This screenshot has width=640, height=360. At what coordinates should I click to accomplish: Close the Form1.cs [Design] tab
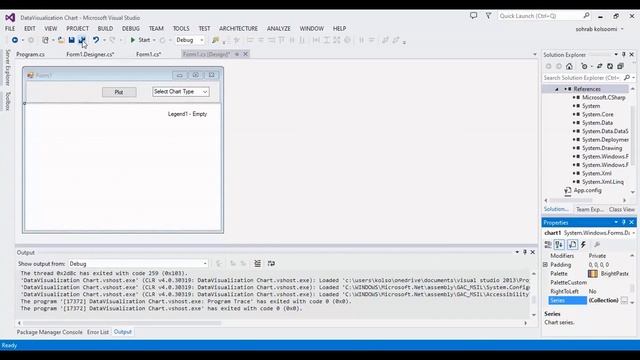[246, 54]
